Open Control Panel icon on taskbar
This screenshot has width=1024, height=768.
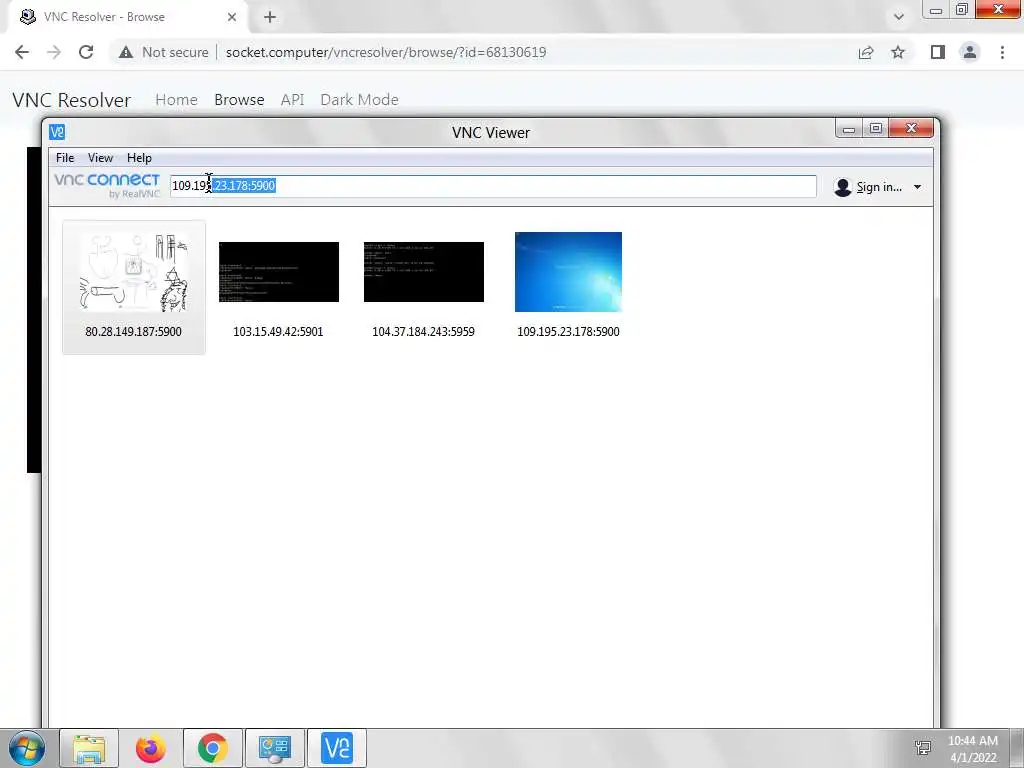[x=275, y=748]
